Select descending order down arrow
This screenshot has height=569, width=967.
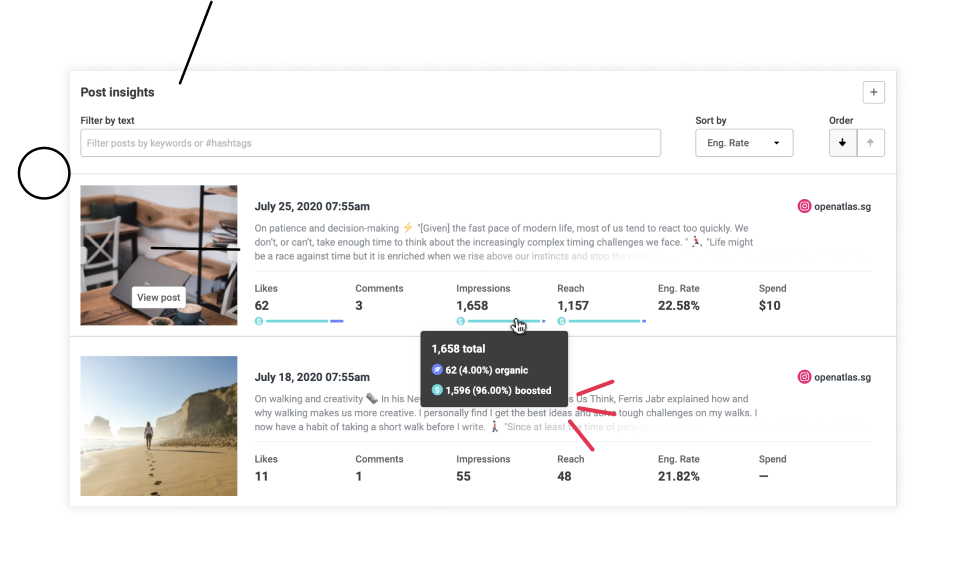pos(842,143)
